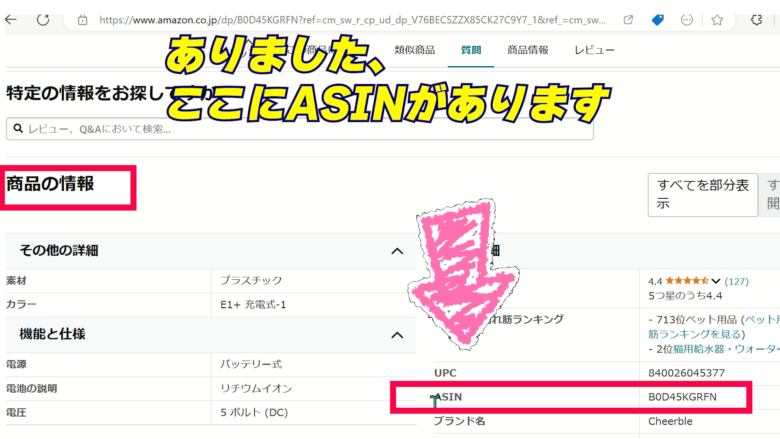This screenshot has width=780, height=439.
Task: Click the 4.4 star rating graphic
Action: click(x=687, y=281)
